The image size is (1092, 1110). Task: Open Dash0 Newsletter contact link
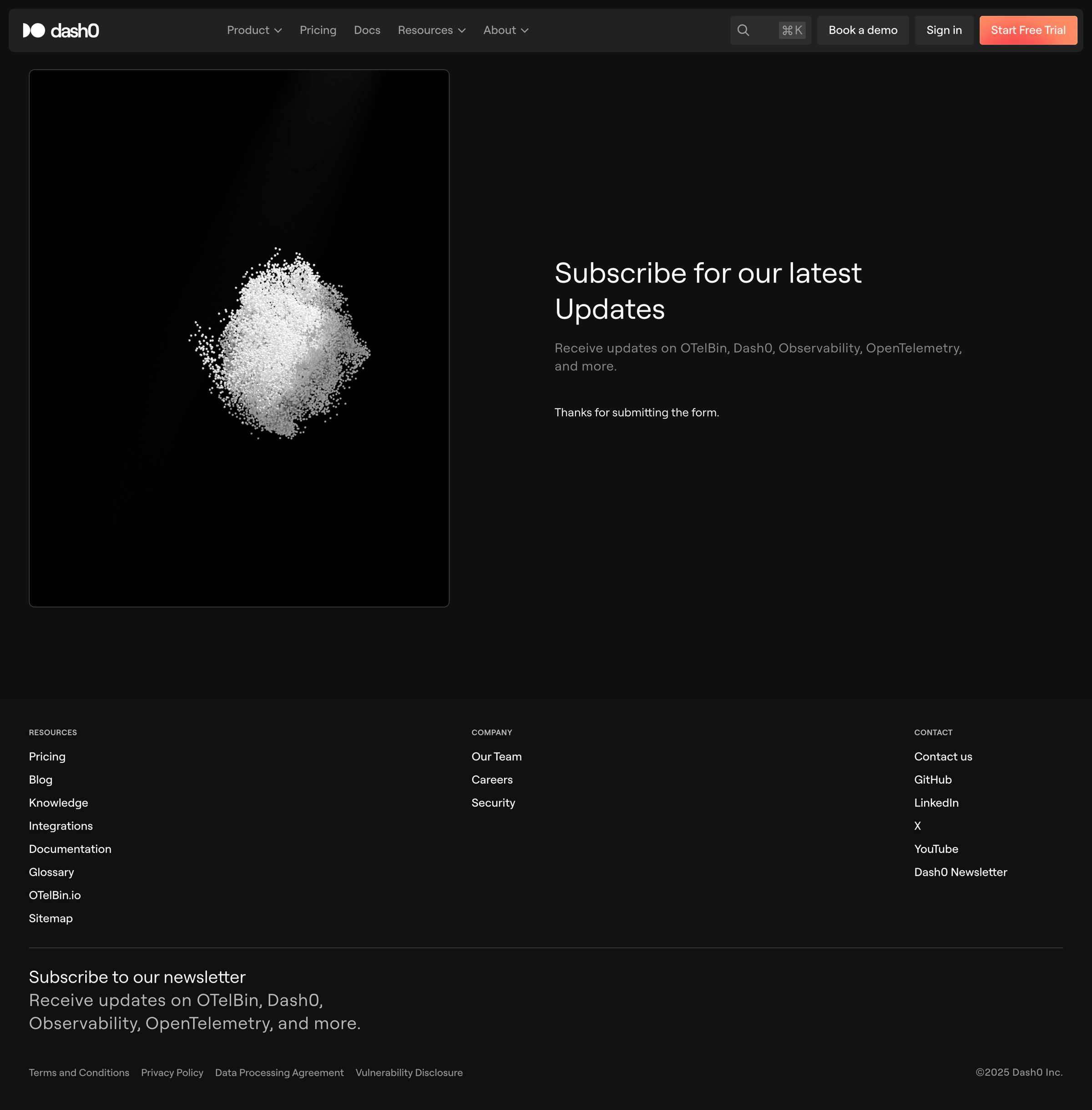(960, 872)
